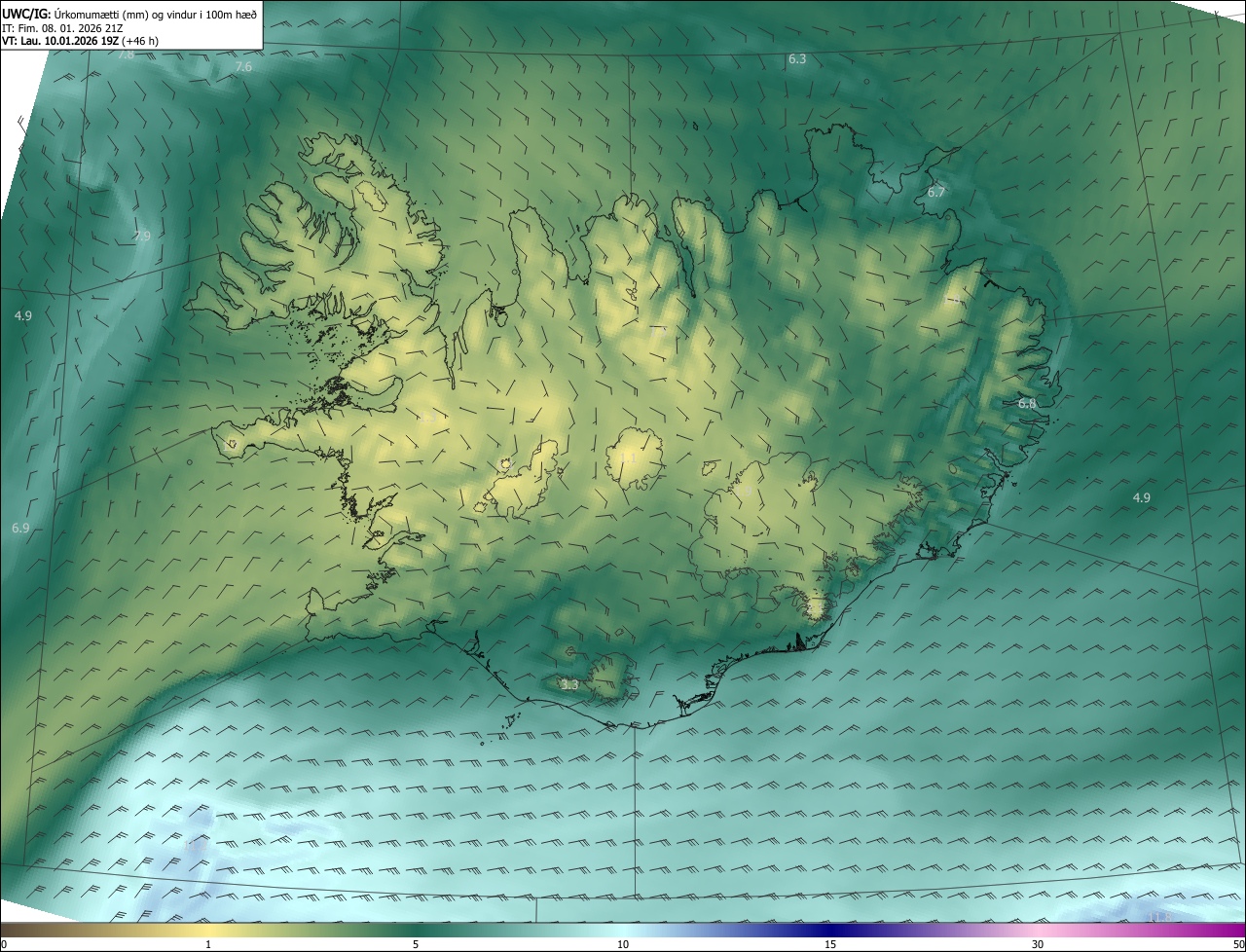Click the '1' tick on the color scale

[x=208, y=944]
